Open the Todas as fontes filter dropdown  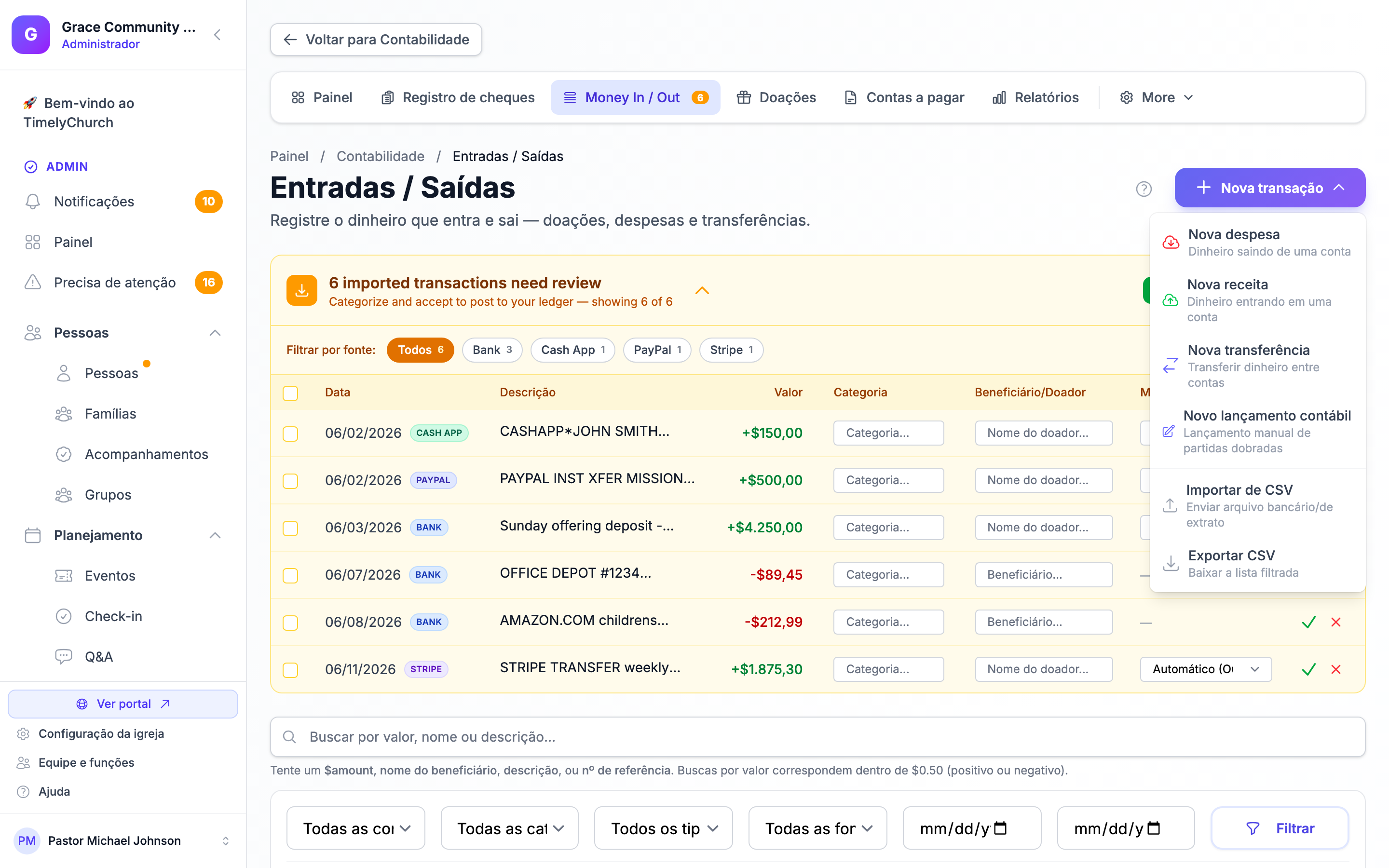tap(817, 828)
